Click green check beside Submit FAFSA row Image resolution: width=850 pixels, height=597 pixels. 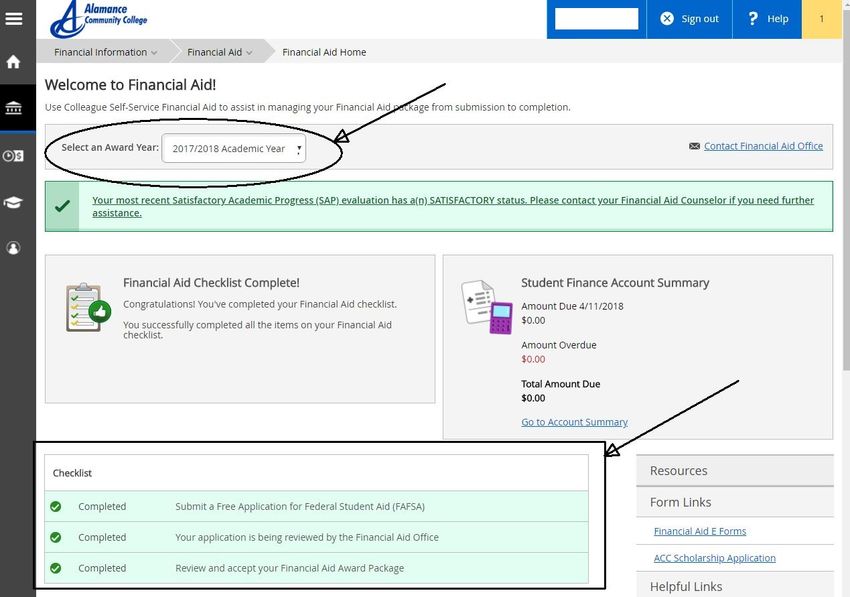pos(55,506)
